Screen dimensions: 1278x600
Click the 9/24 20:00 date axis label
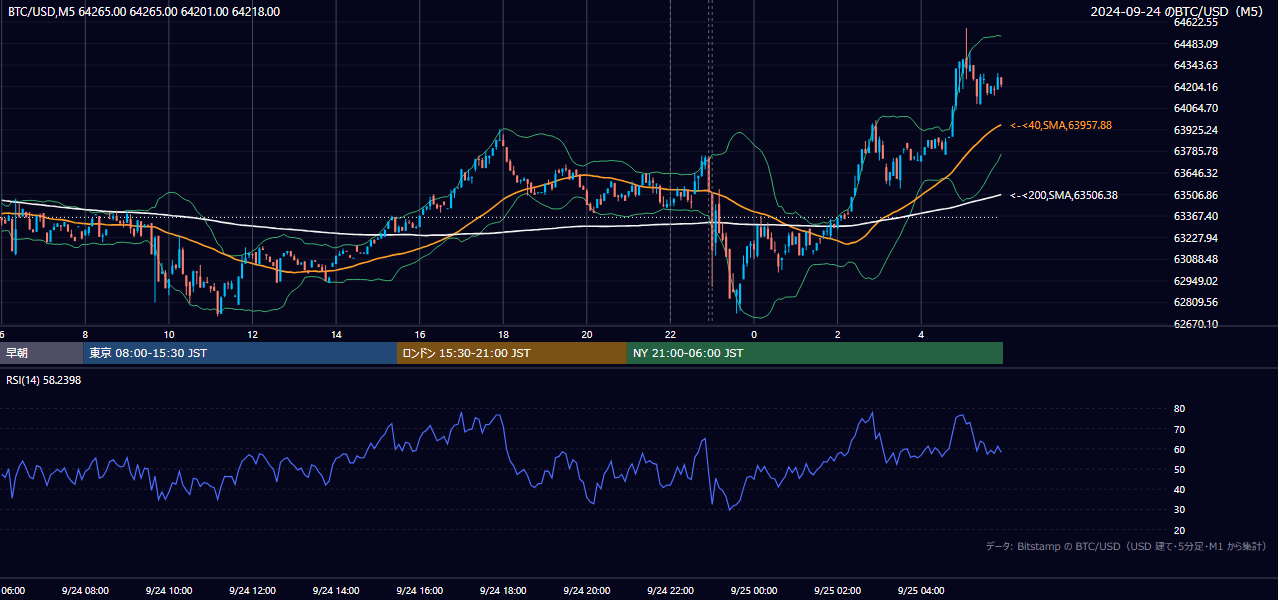(586, 591)
